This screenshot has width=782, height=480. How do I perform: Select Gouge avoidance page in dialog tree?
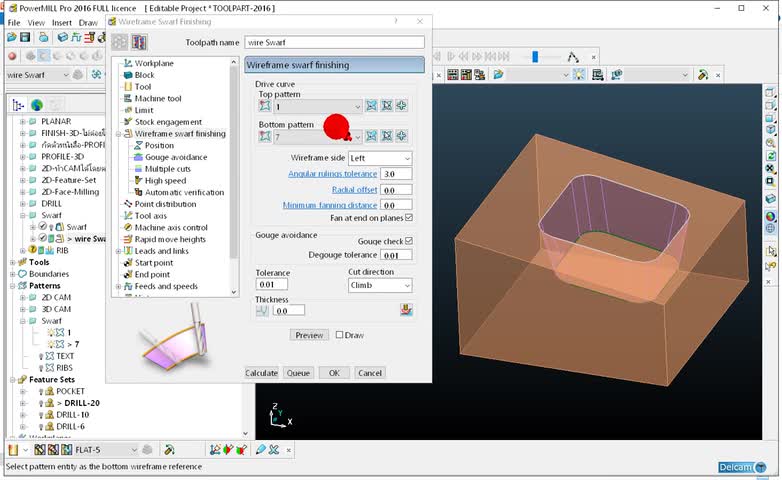point(176,157)
